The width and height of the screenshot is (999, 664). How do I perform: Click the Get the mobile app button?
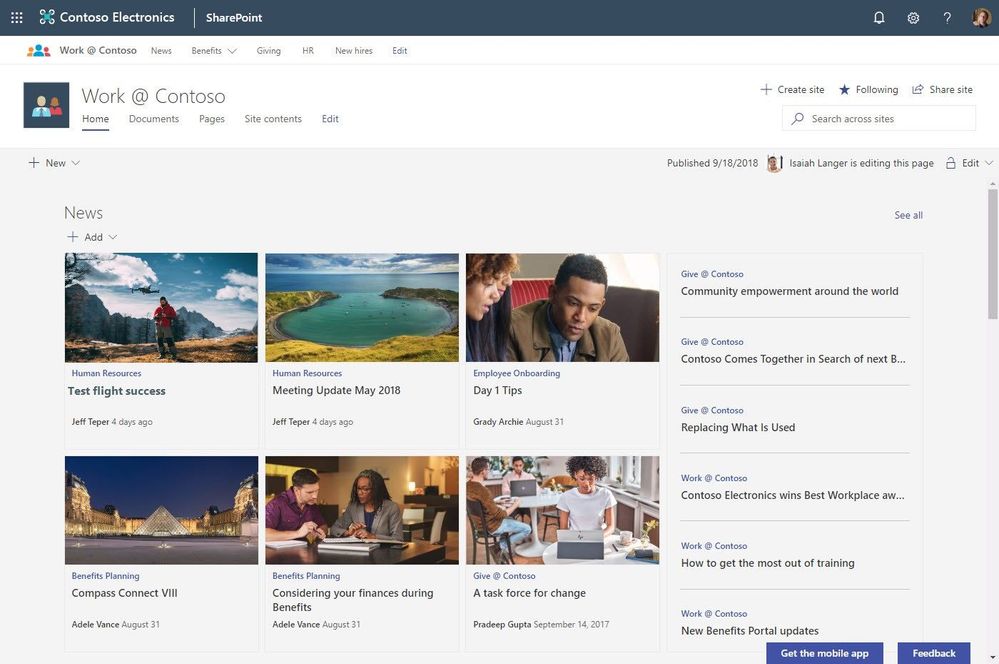click(x=824, y=653)
